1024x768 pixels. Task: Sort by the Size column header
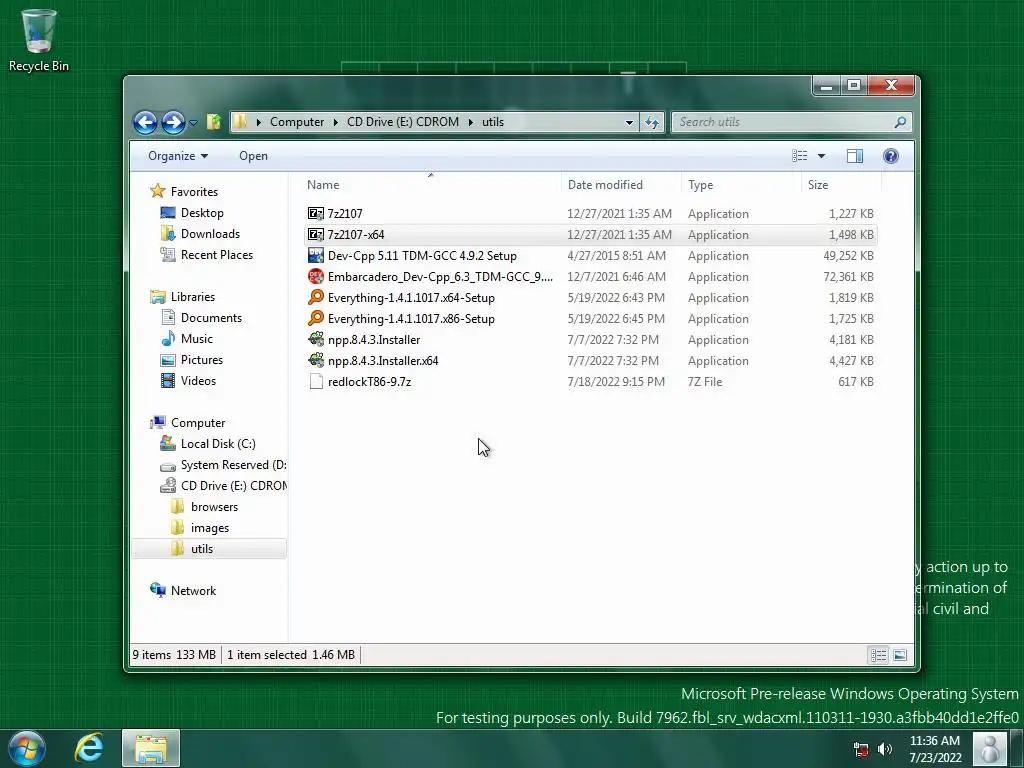(841, 185)
